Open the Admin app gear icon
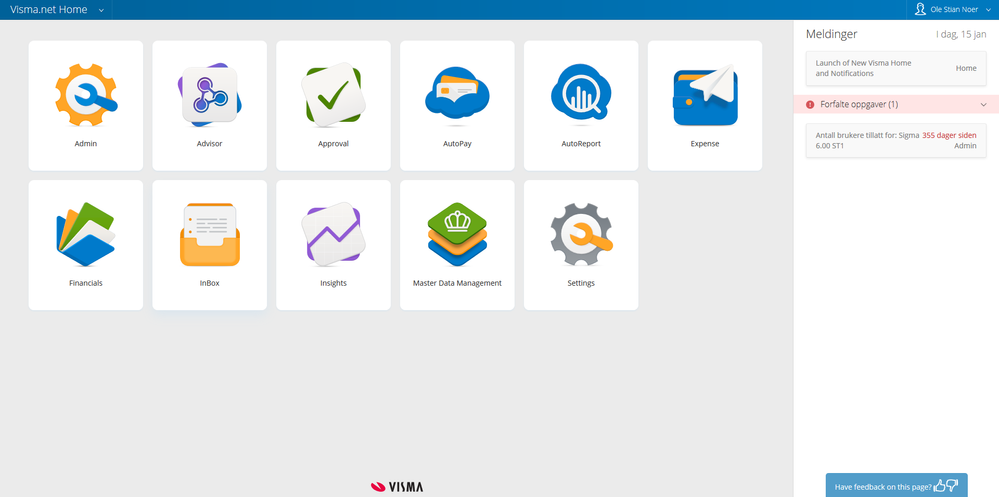Viewport: 999px width, 497px height. tap(85, 94)
